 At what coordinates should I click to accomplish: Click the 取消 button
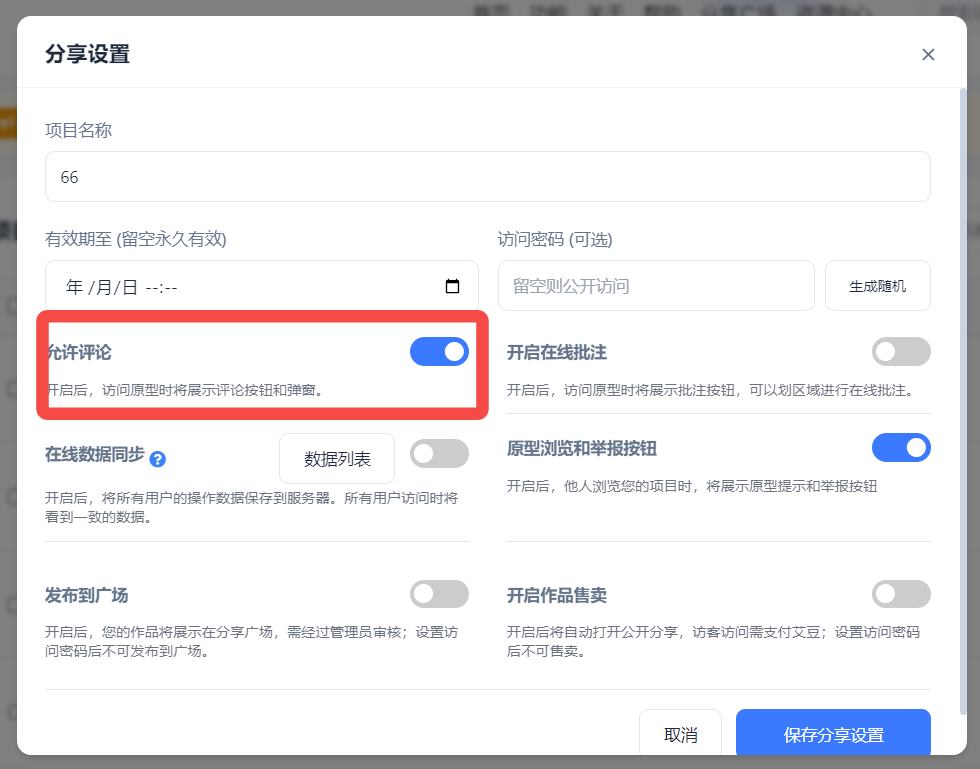680,734
